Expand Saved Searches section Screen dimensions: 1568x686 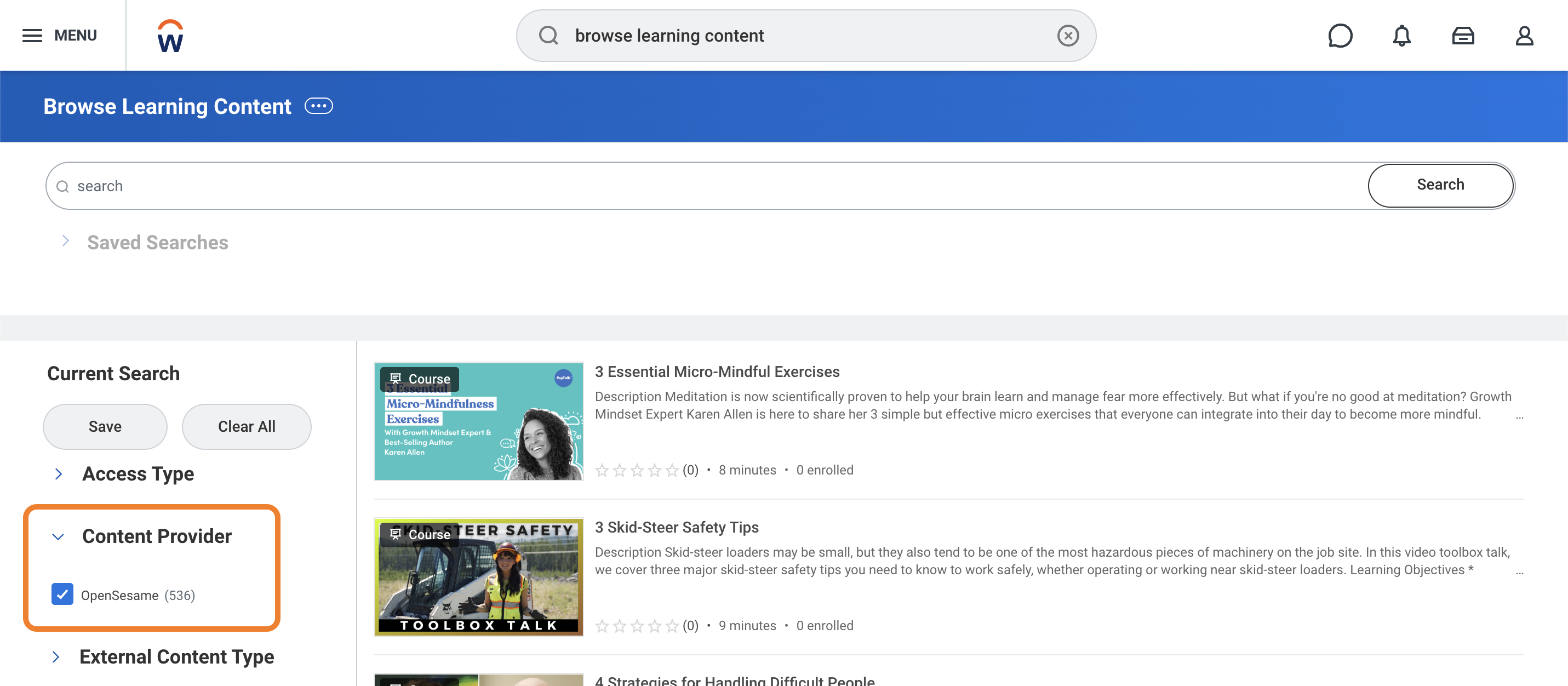point(66,242)
